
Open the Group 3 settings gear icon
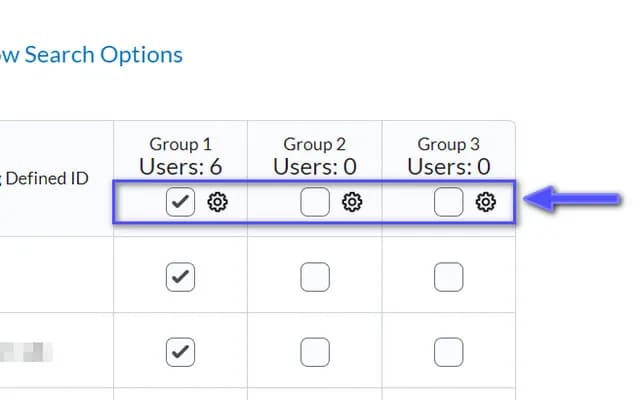tap(486, 202)
